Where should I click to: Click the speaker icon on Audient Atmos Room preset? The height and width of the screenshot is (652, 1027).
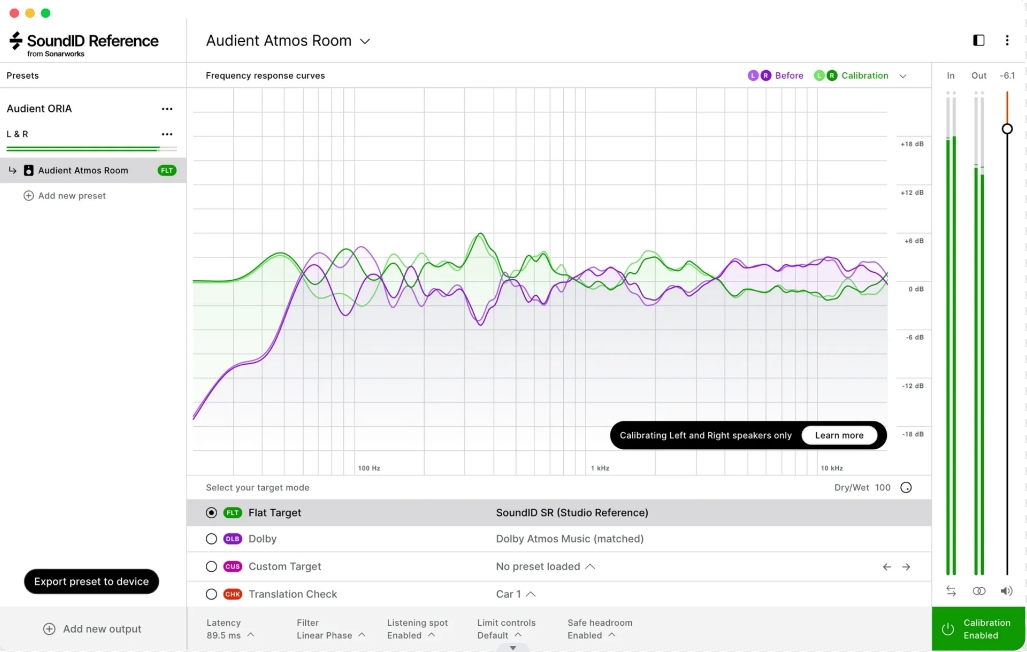coord(28,170)
